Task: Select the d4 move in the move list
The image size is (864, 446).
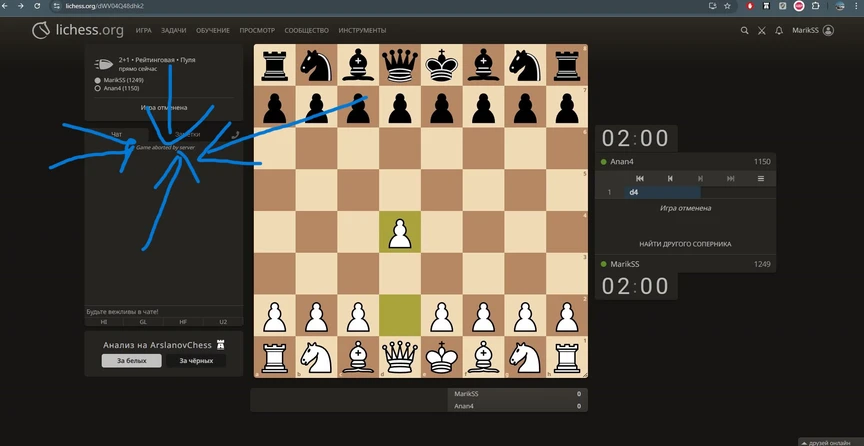Action: point(635,192)
